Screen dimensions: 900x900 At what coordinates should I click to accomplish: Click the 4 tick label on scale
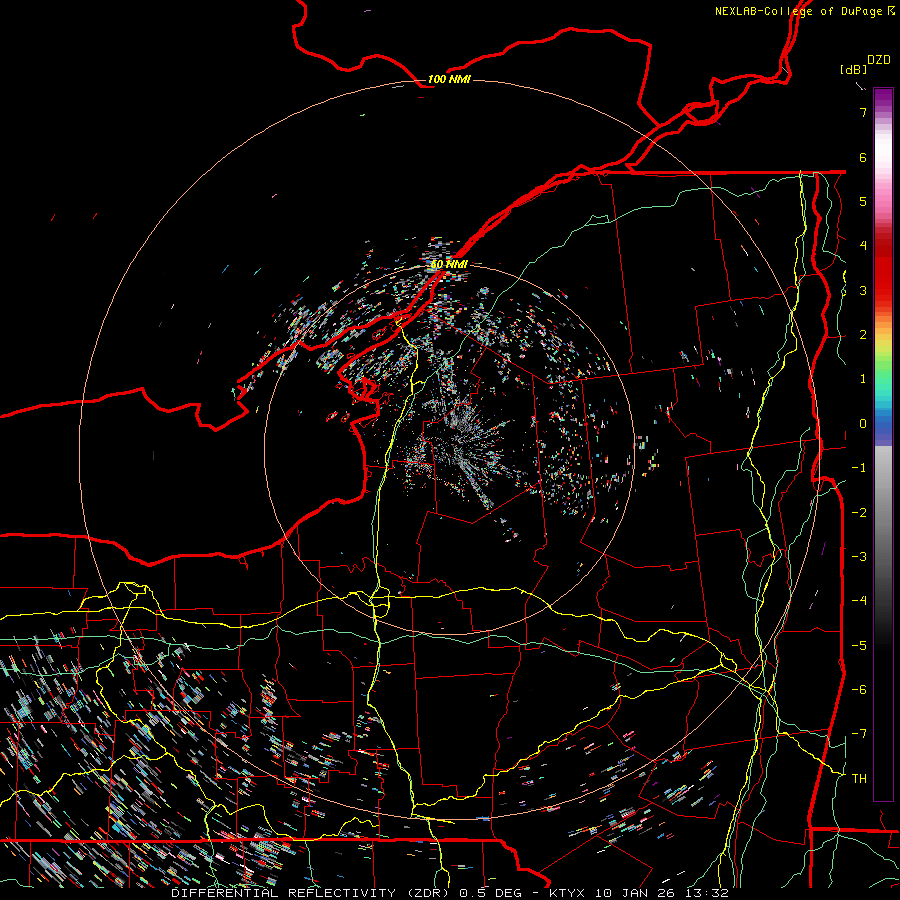click(863, 246)
